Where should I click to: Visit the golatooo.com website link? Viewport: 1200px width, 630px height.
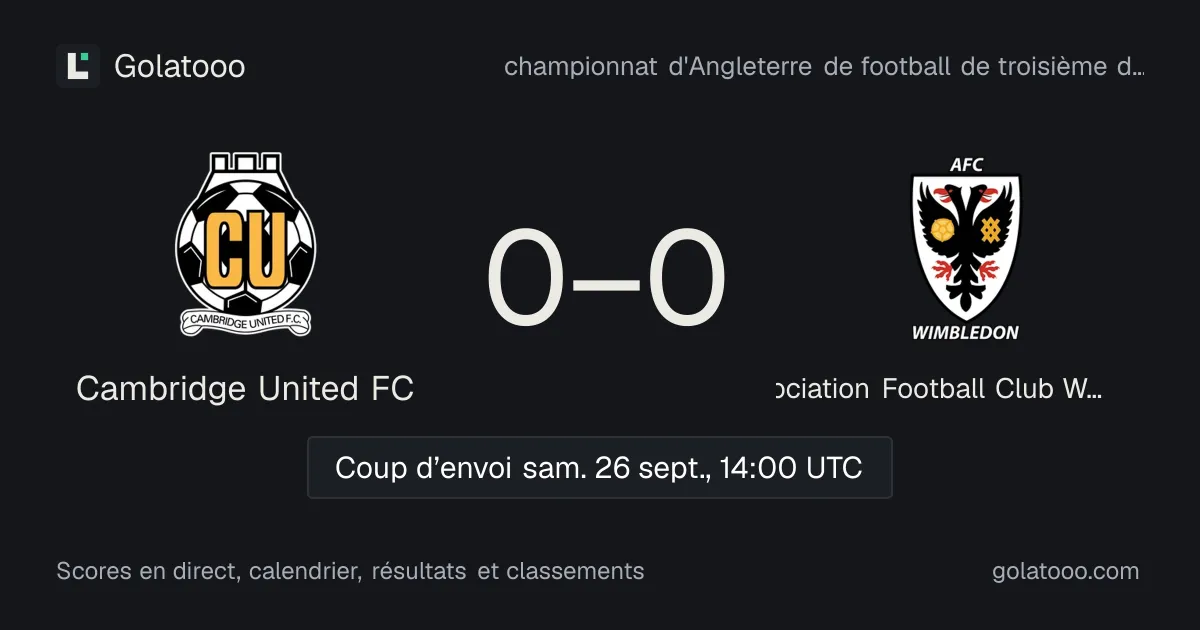(1065, 571)
